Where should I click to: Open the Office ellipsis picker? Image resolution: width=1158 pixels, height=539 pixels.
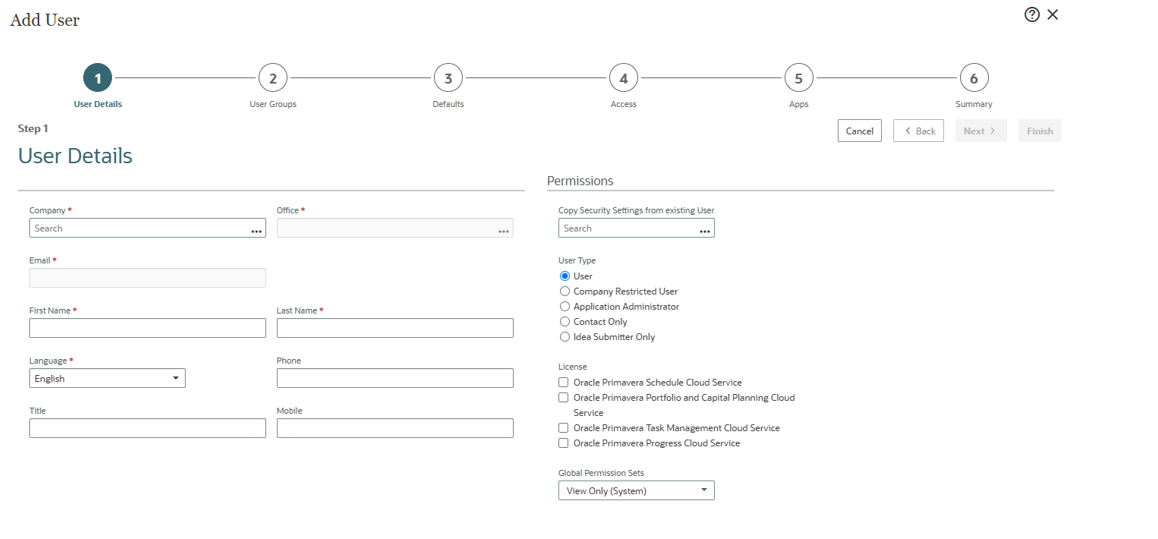click(x=504, y=230)
